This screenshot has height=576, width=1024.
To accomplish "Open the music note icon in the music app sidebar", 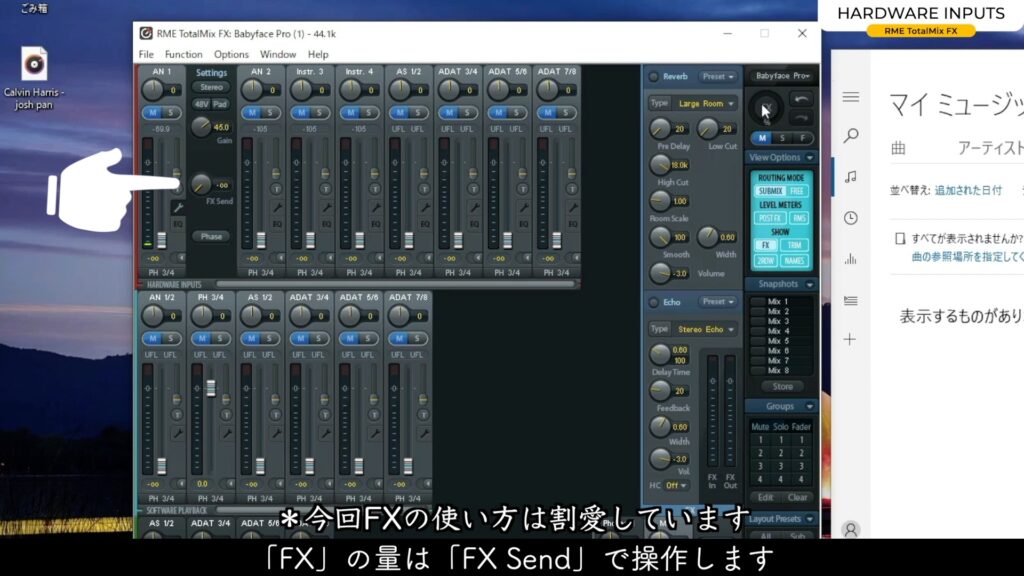I will coord(850,177).
